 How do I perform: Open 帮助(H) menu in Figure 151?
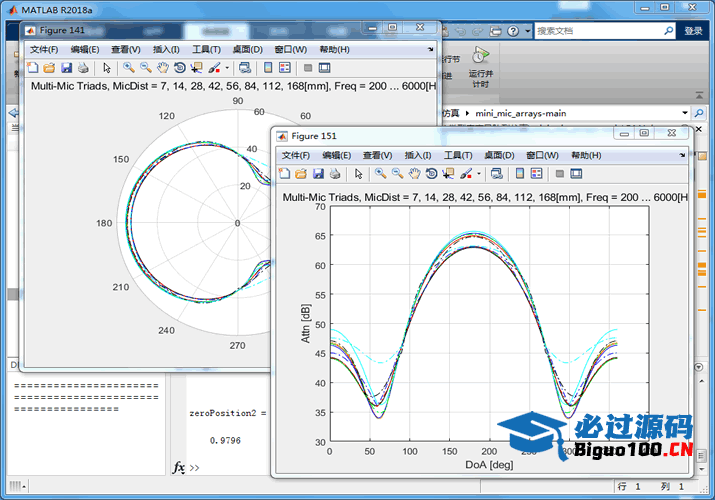click(586, 155)
